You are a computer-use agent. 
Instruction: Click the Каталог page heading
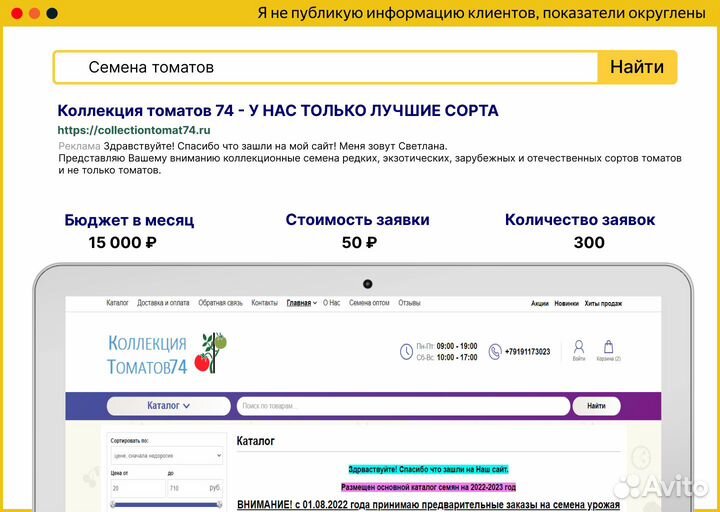(255, 441)
